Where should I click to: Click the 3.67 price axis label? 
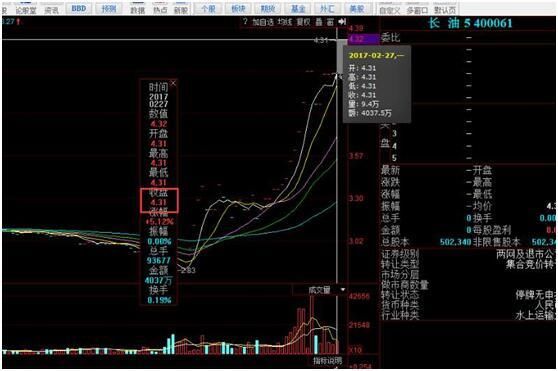coord(355,156)
